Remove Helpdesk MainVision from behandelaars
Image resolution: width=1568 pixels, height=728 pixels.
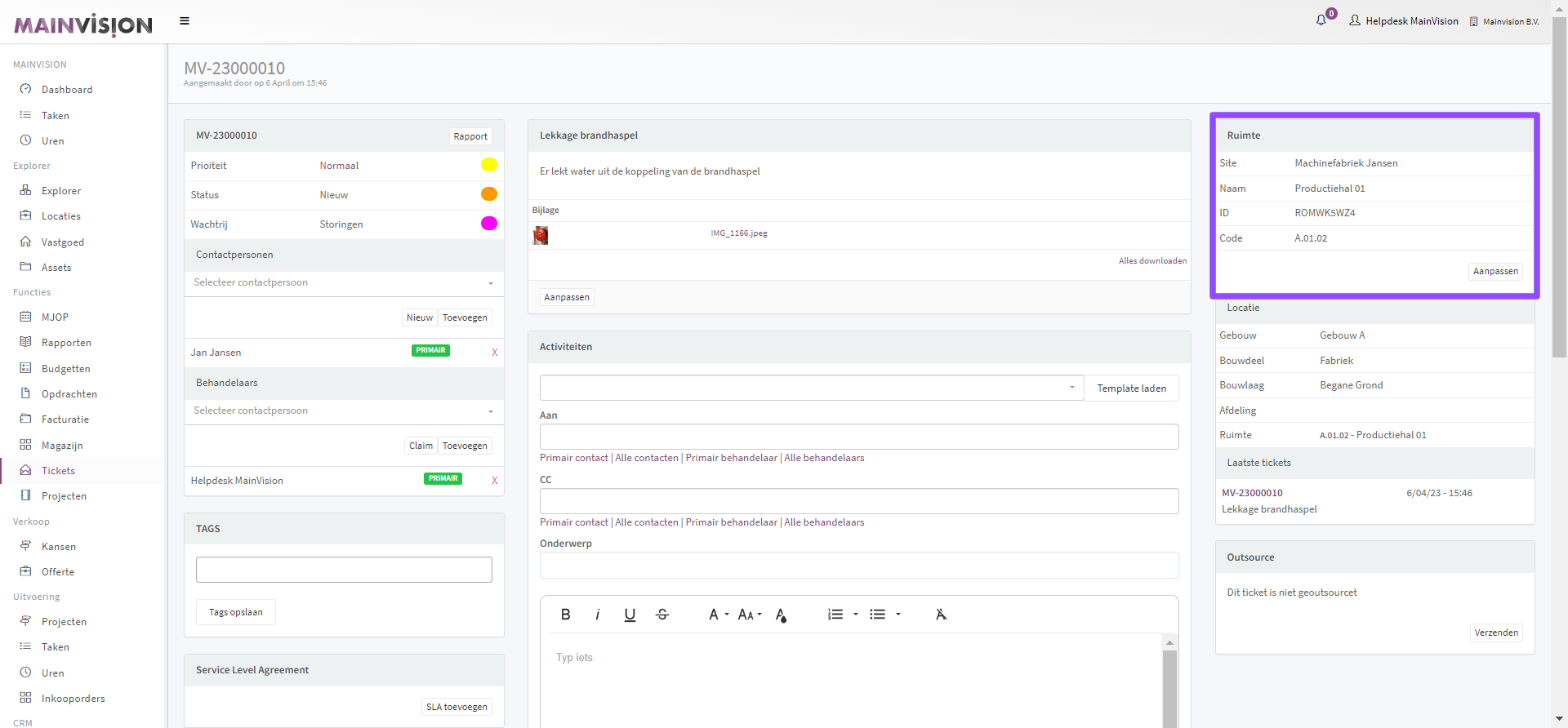click(x=494, y=481)
